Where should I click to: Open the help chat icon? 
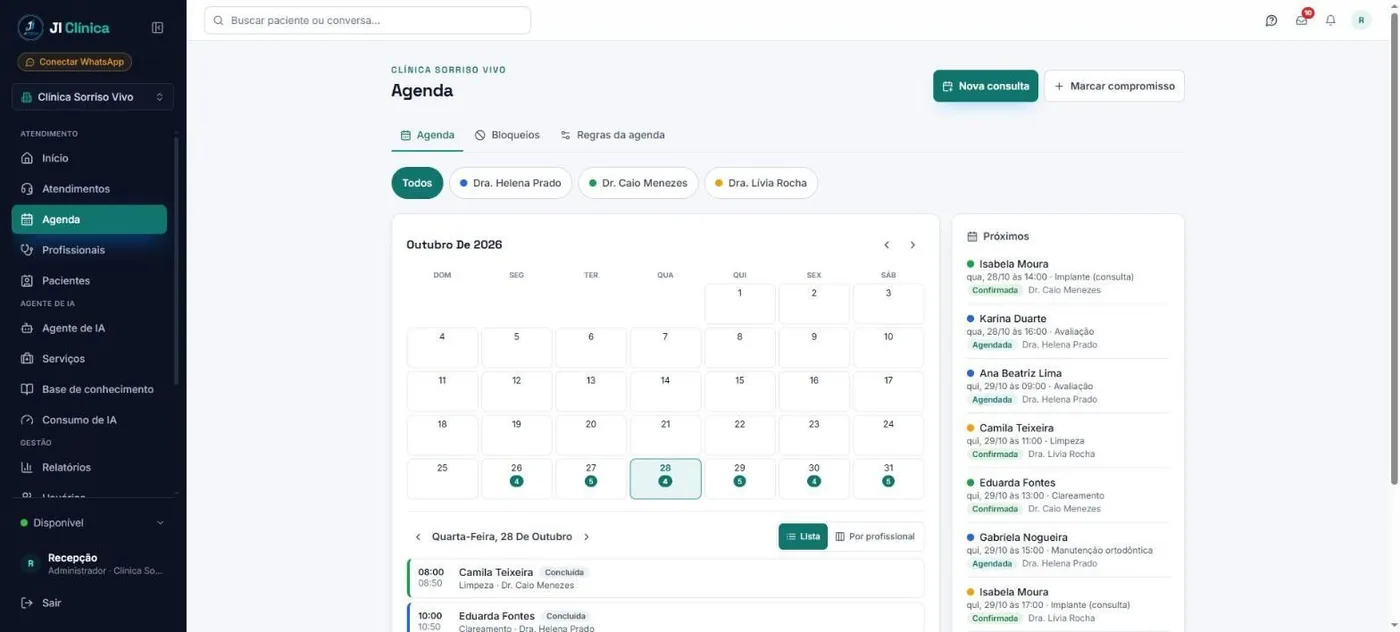(1271, 20)
